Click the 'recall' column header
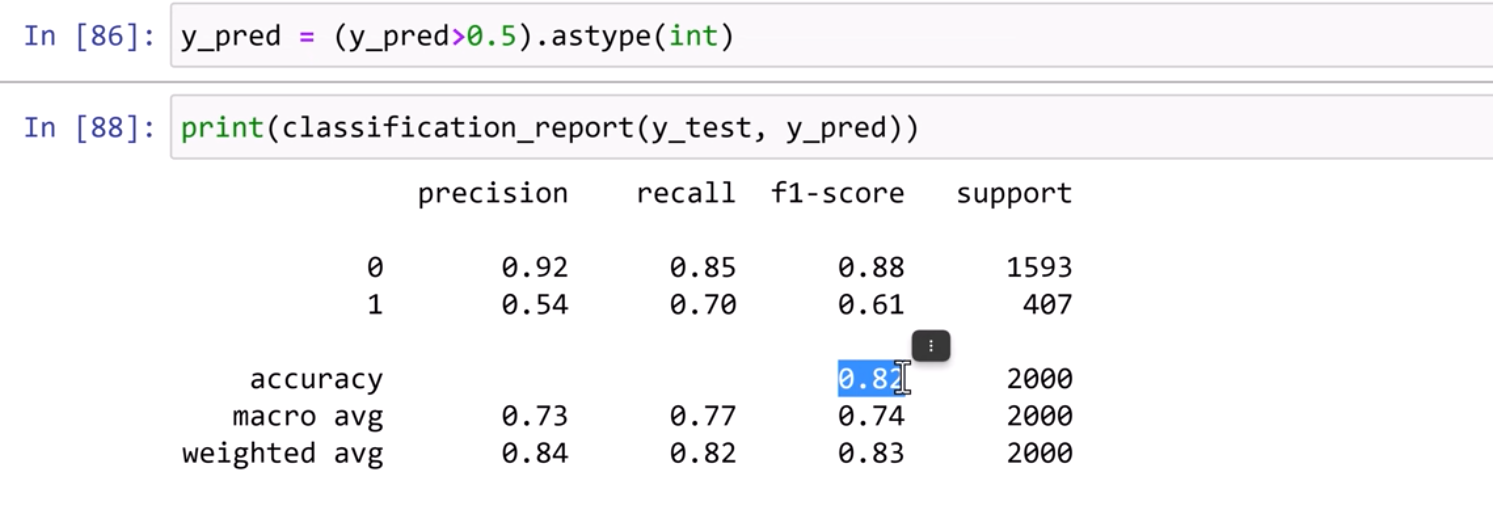This screenshot has width=1493, height=529. 685,193
